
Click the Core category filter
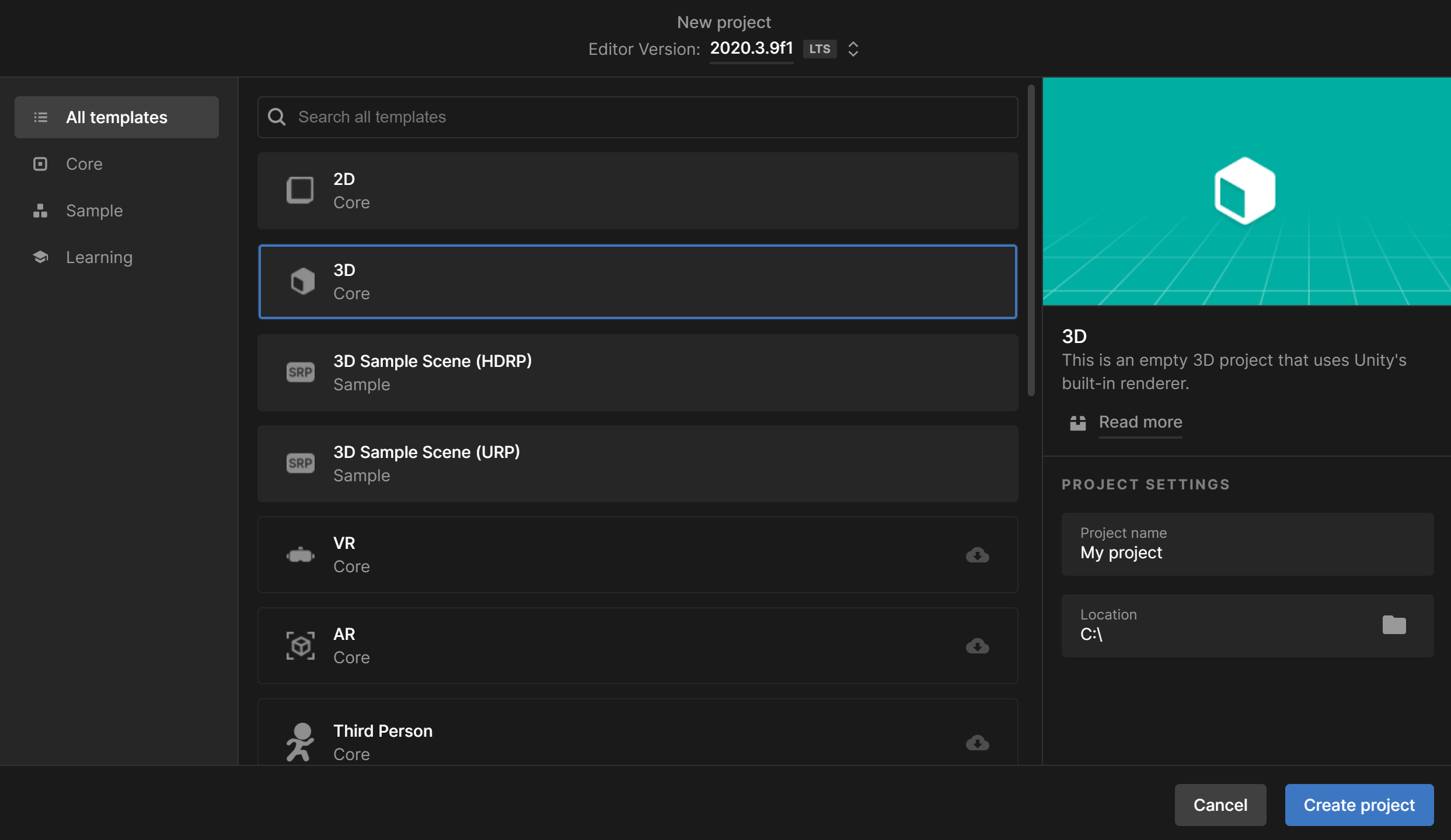point(85,163)
